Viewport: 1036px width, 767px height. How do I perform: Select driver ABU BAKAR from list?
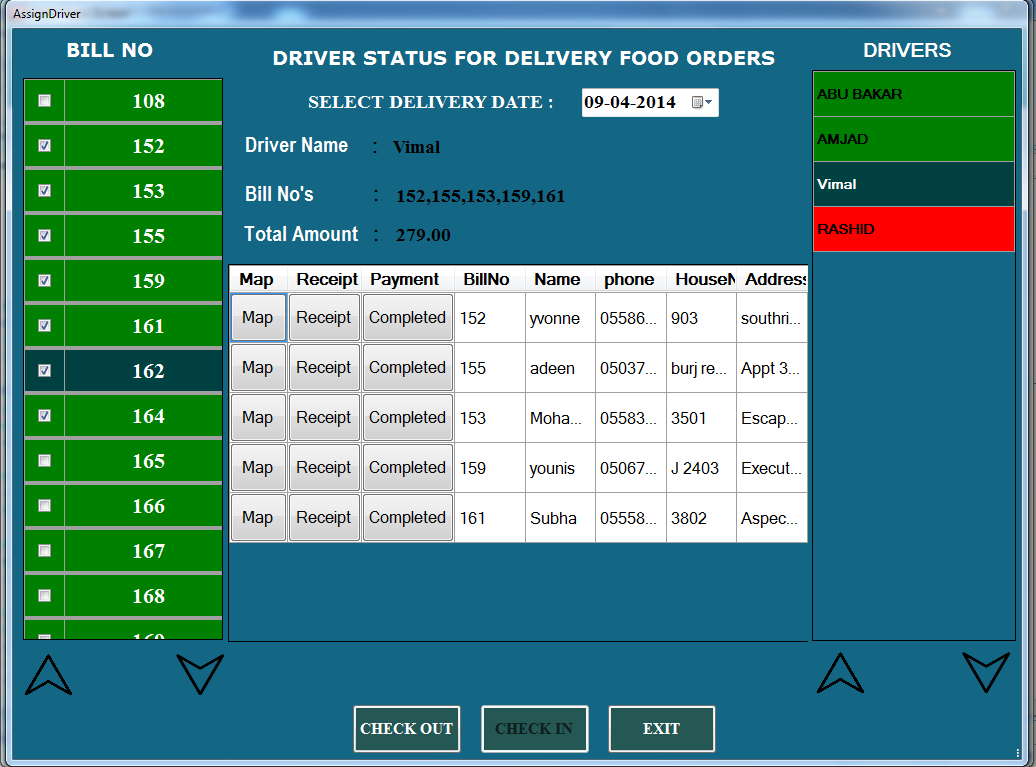coord(913,94)
